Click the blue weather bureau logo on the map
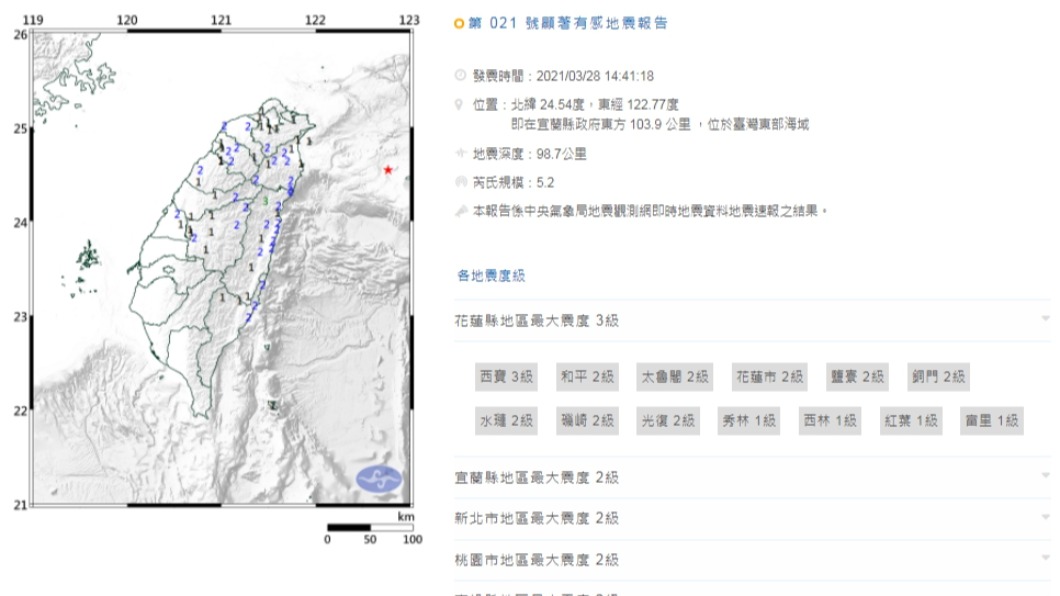 [x=379, y=479]
